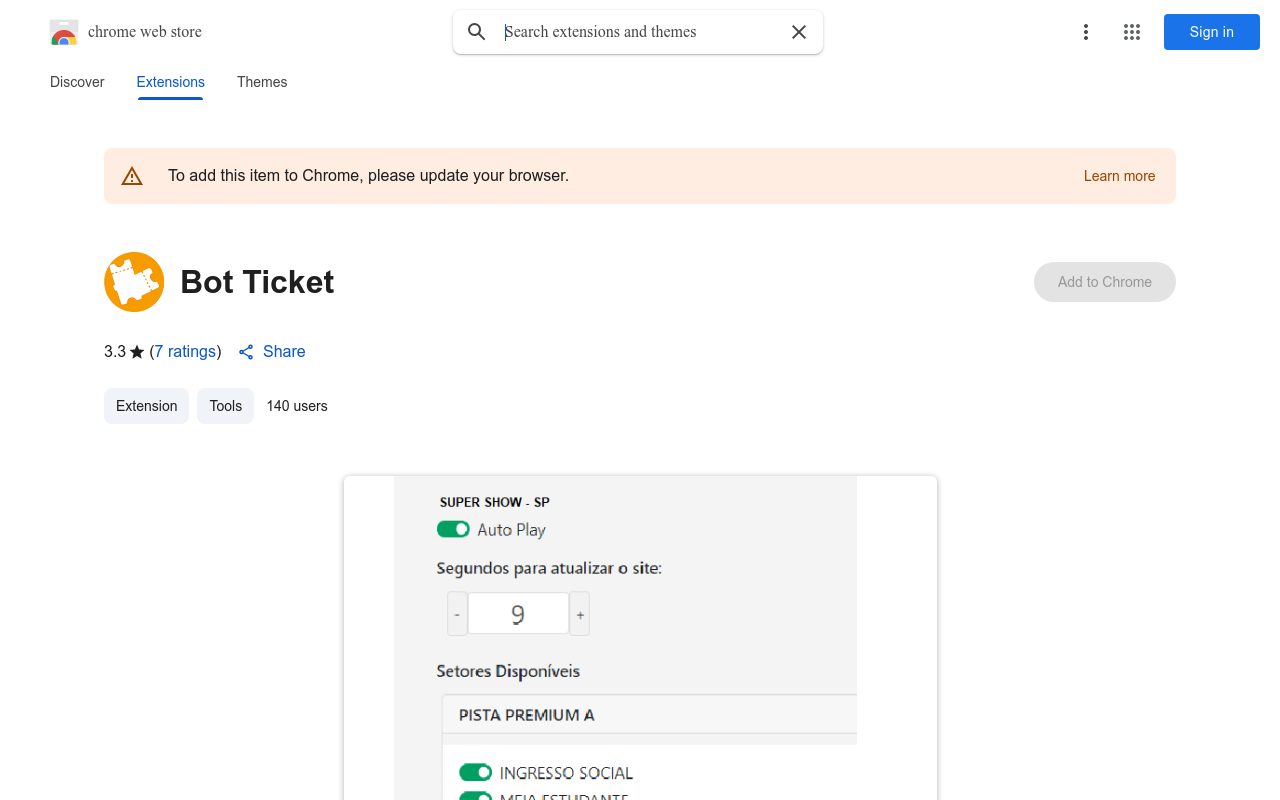Open the Google apps grid

pos(1132,32)
